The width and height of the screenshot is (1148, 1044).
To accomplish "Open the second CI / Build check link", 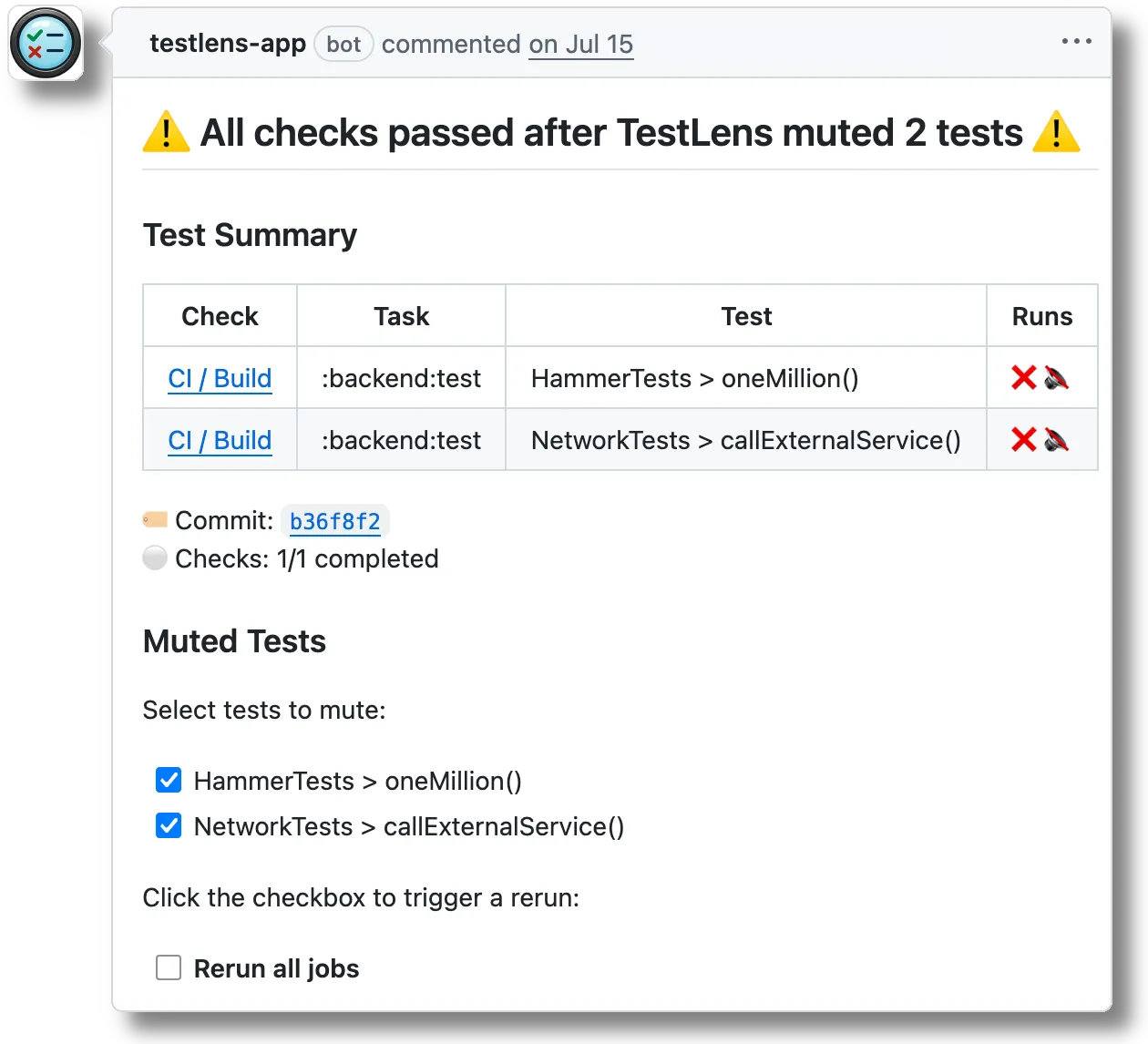I will click(220, 439).
